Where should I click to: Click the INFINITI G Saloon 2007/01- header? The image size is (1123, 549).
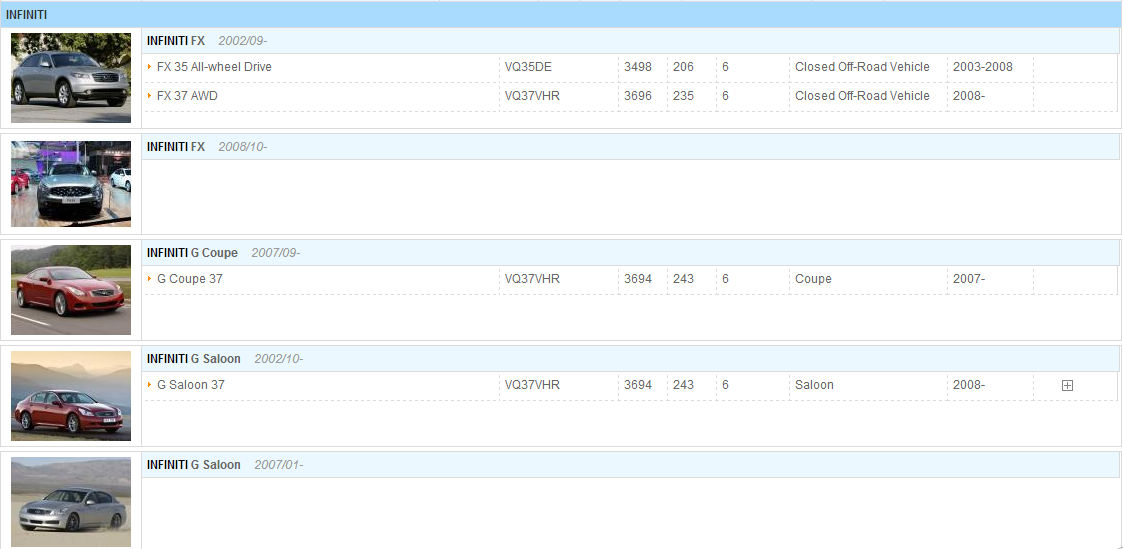pos(631,465)
